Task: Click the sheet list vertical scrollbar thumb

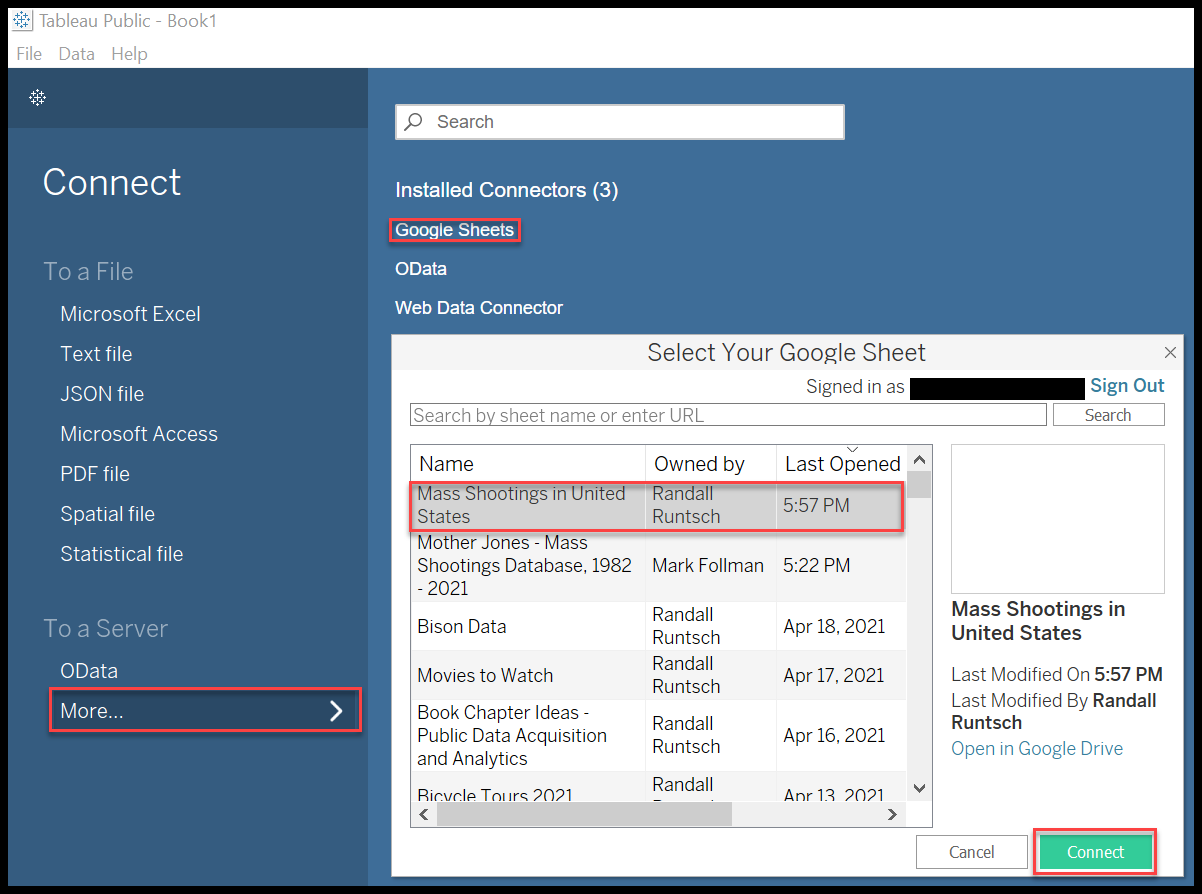Action: (x=920, y=484)
